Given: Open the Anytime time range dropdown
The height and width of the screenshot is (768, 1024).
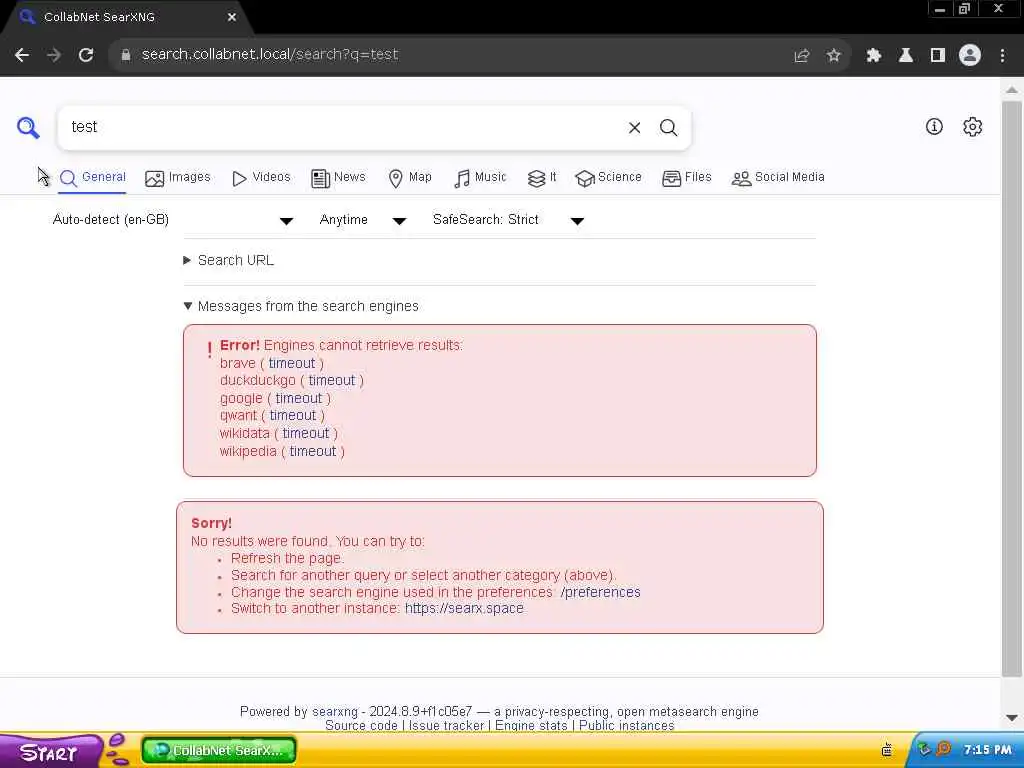Looking at the screenshot, I should coord(362,220).
